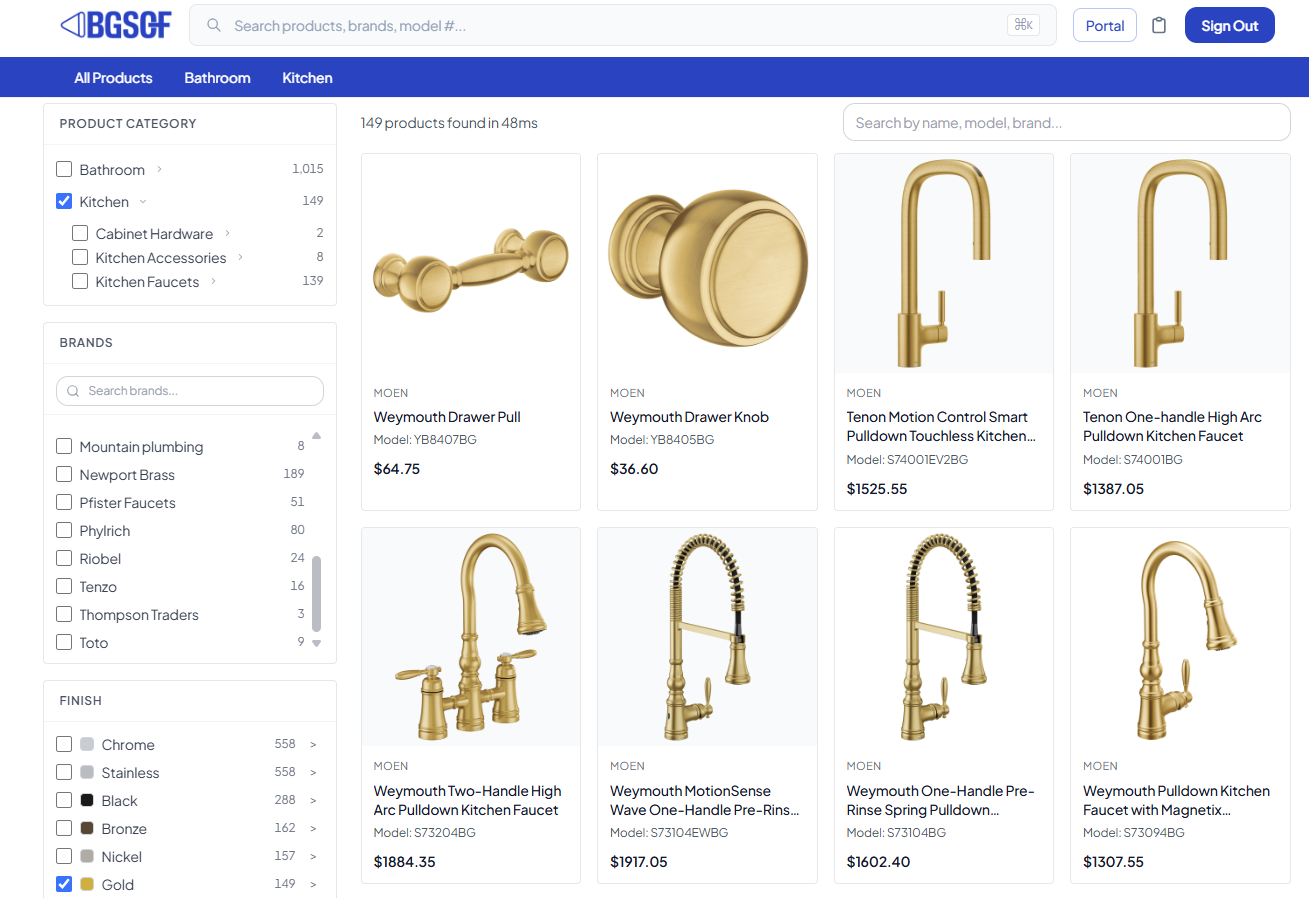Expand the Chrome finish arrow
The width and height of the screenshot is (1309, 898).
(313, 744)
